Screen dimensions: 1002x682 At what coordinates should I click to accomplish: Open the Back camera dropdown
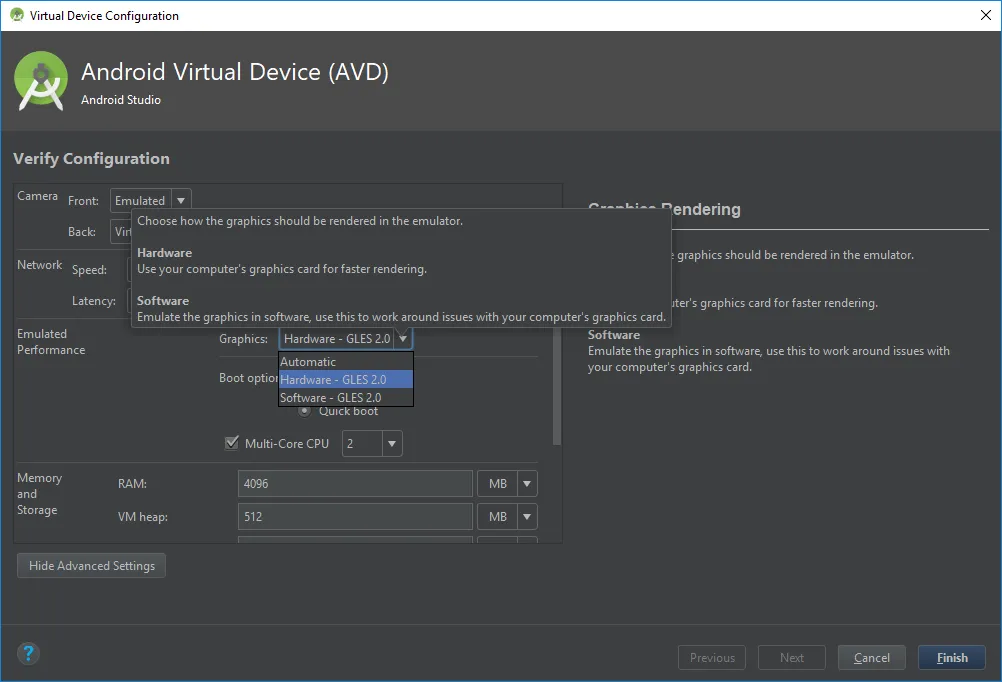point(121,231)
